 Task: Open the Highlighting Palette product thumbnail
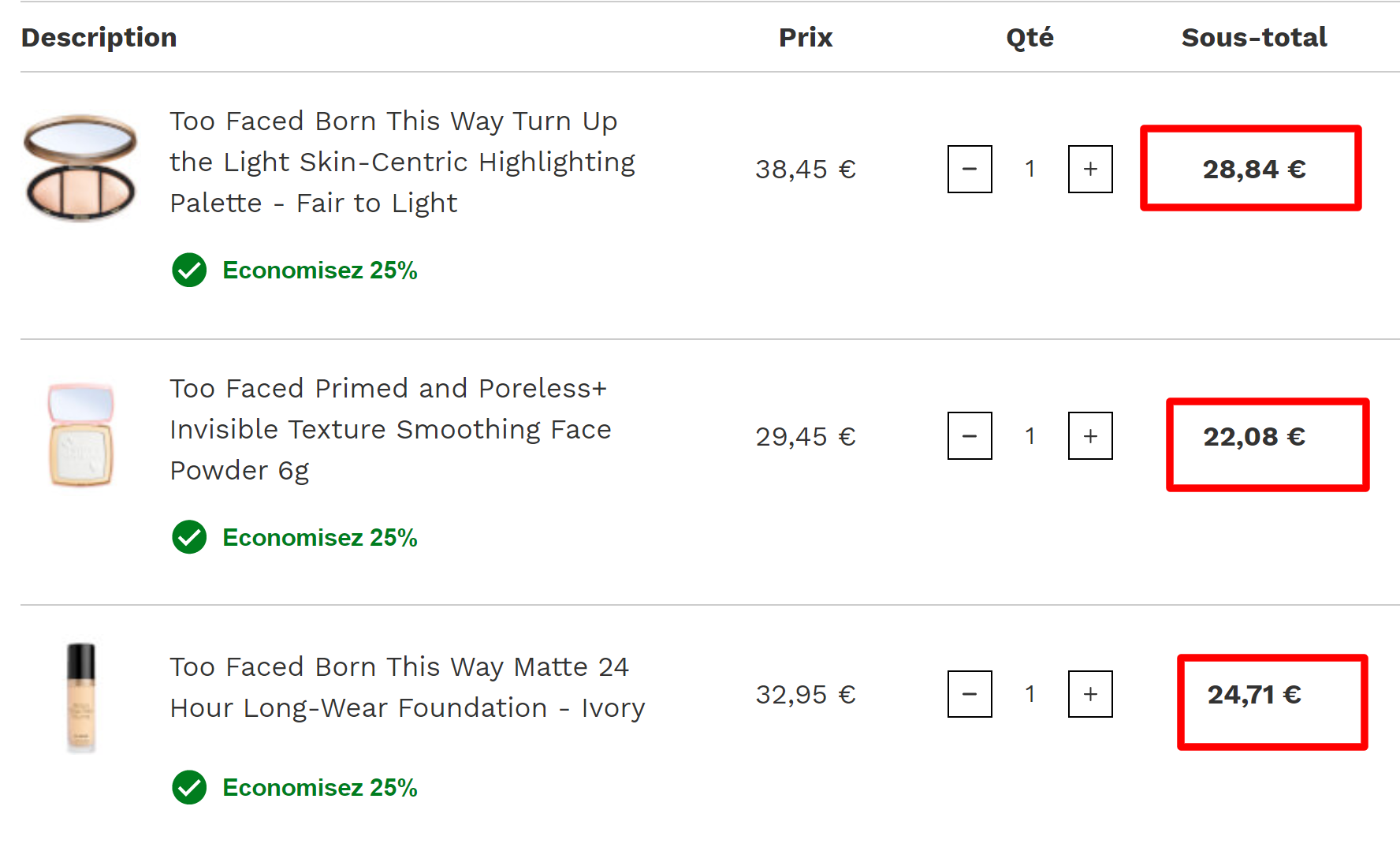click(x=80, y=167)
